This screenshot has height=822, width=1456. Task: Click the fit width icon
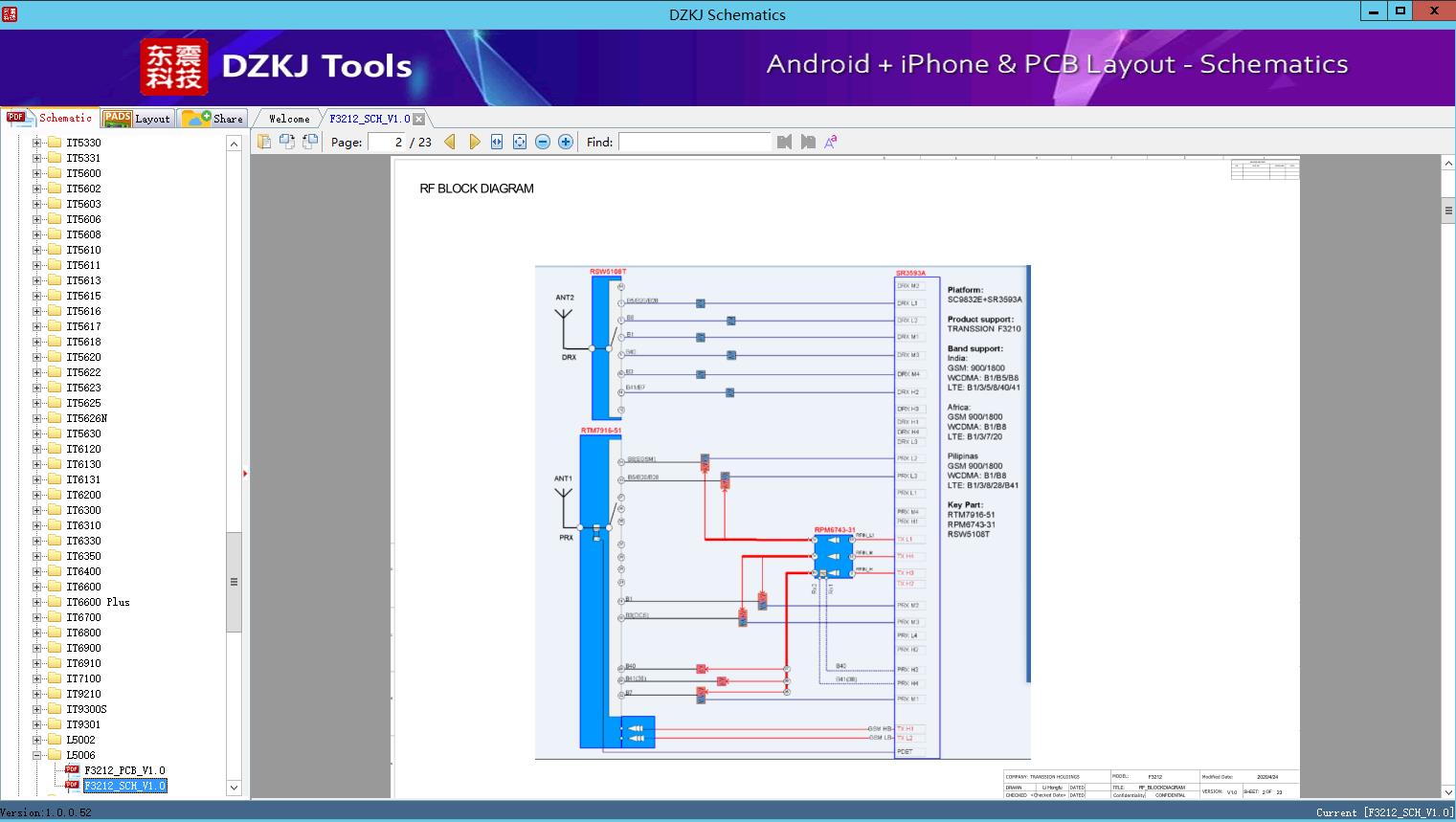(x=497, y=142)
